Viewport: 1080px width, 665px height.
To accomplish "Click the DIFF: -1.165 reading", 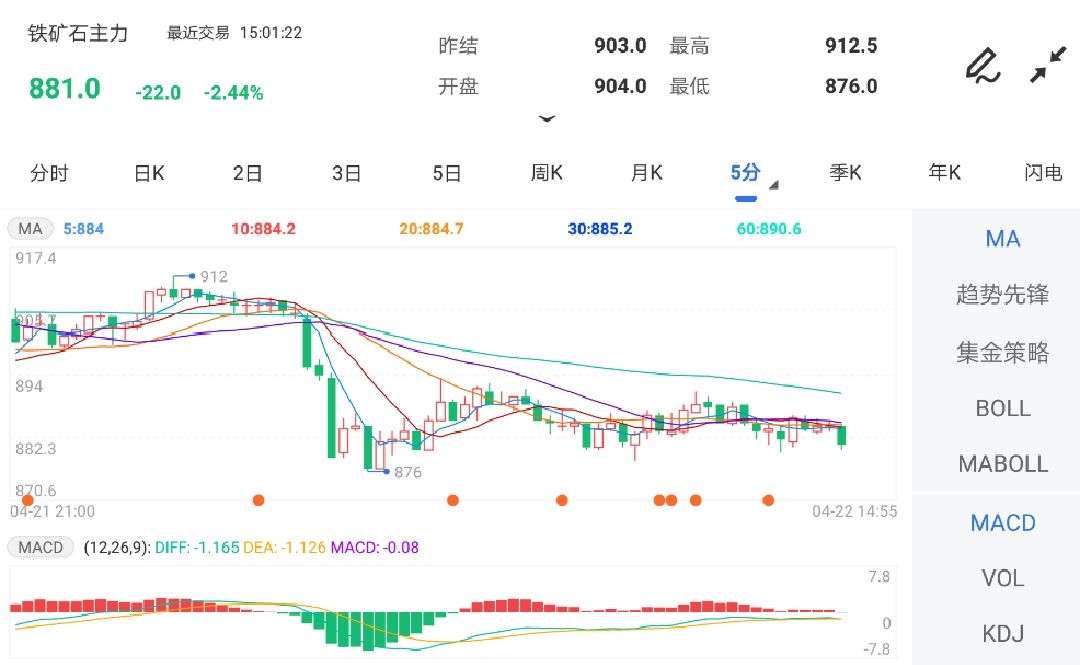I will [x=197, y=548].
